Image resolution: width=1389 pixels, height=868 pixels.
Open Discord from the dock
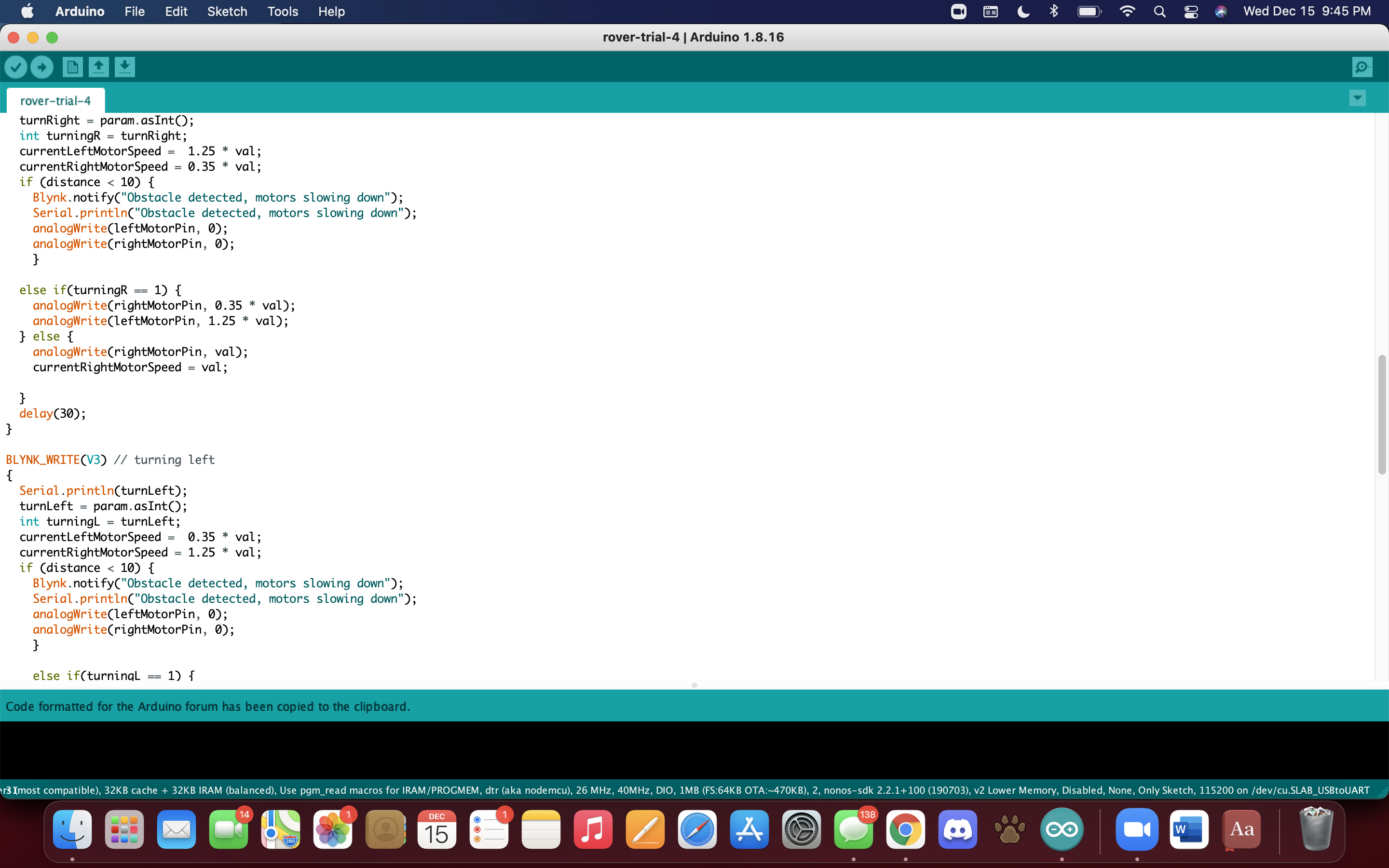(957, 829)
